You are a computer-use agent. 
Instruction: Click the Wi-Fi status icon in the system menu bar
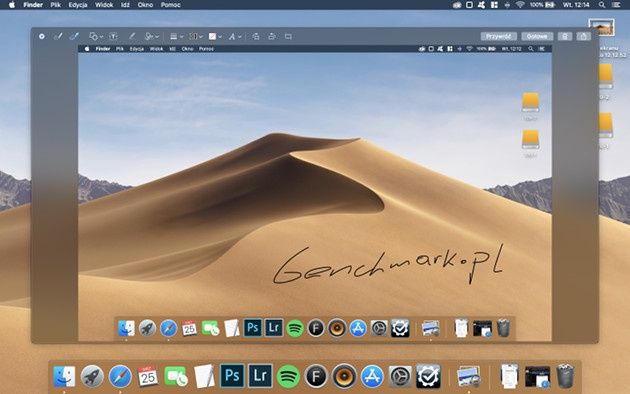(520, 5)
